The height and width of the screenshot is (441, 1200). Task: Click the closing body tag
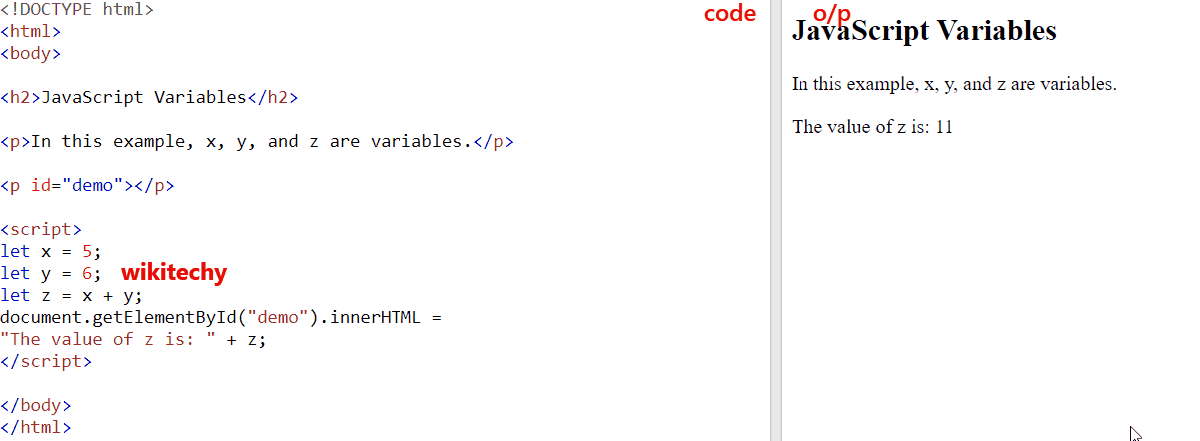pos(36,405)
